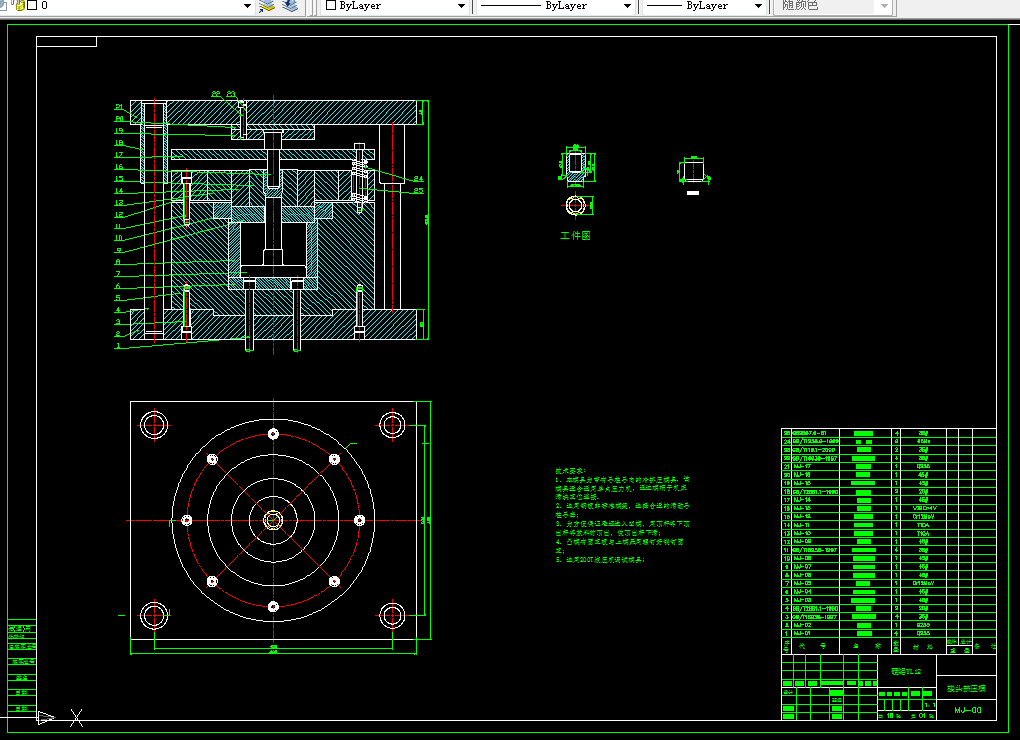Select the center hole in the plan view
This screenshot has width=1020, height=740.
click(273, 520)
